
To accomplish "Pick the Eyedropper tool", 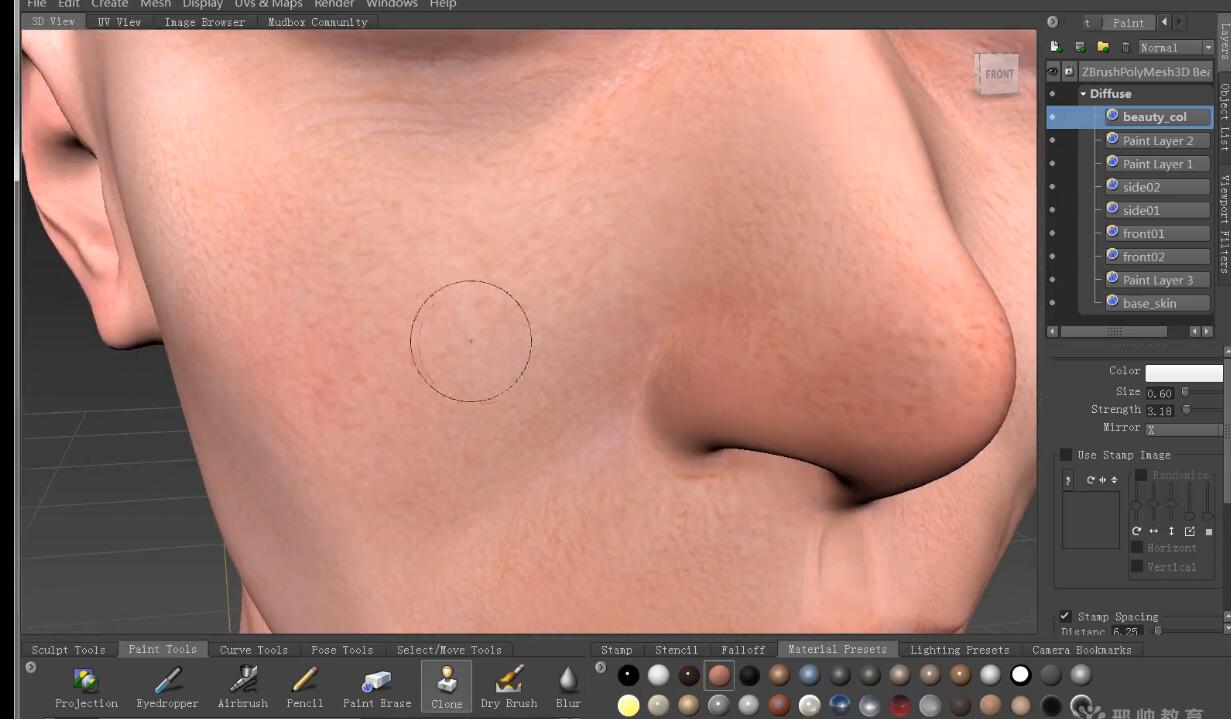I will pos(167,683).
